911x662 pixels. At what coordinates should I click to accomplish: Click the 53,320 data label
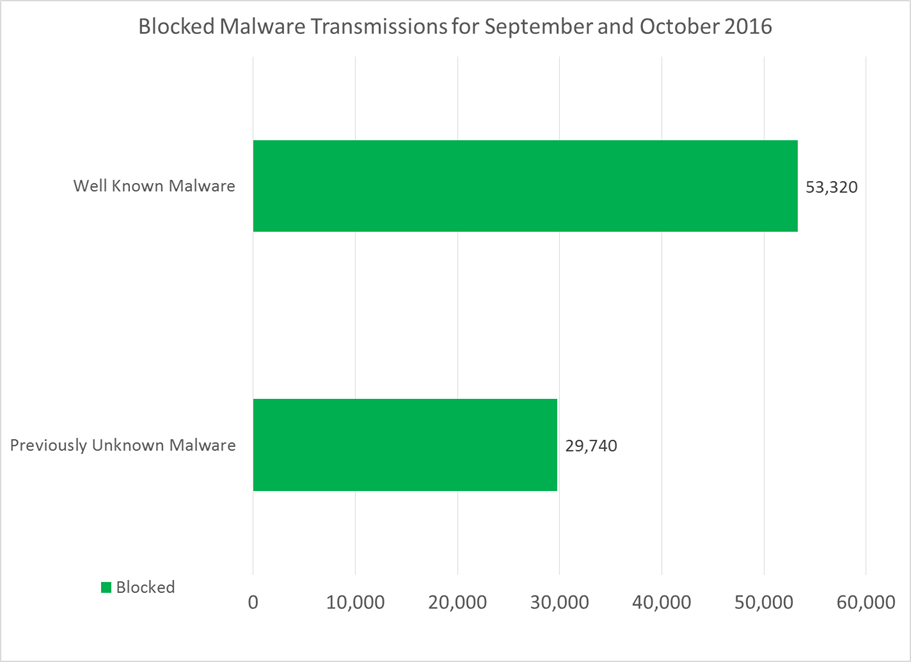click(831, 187)
